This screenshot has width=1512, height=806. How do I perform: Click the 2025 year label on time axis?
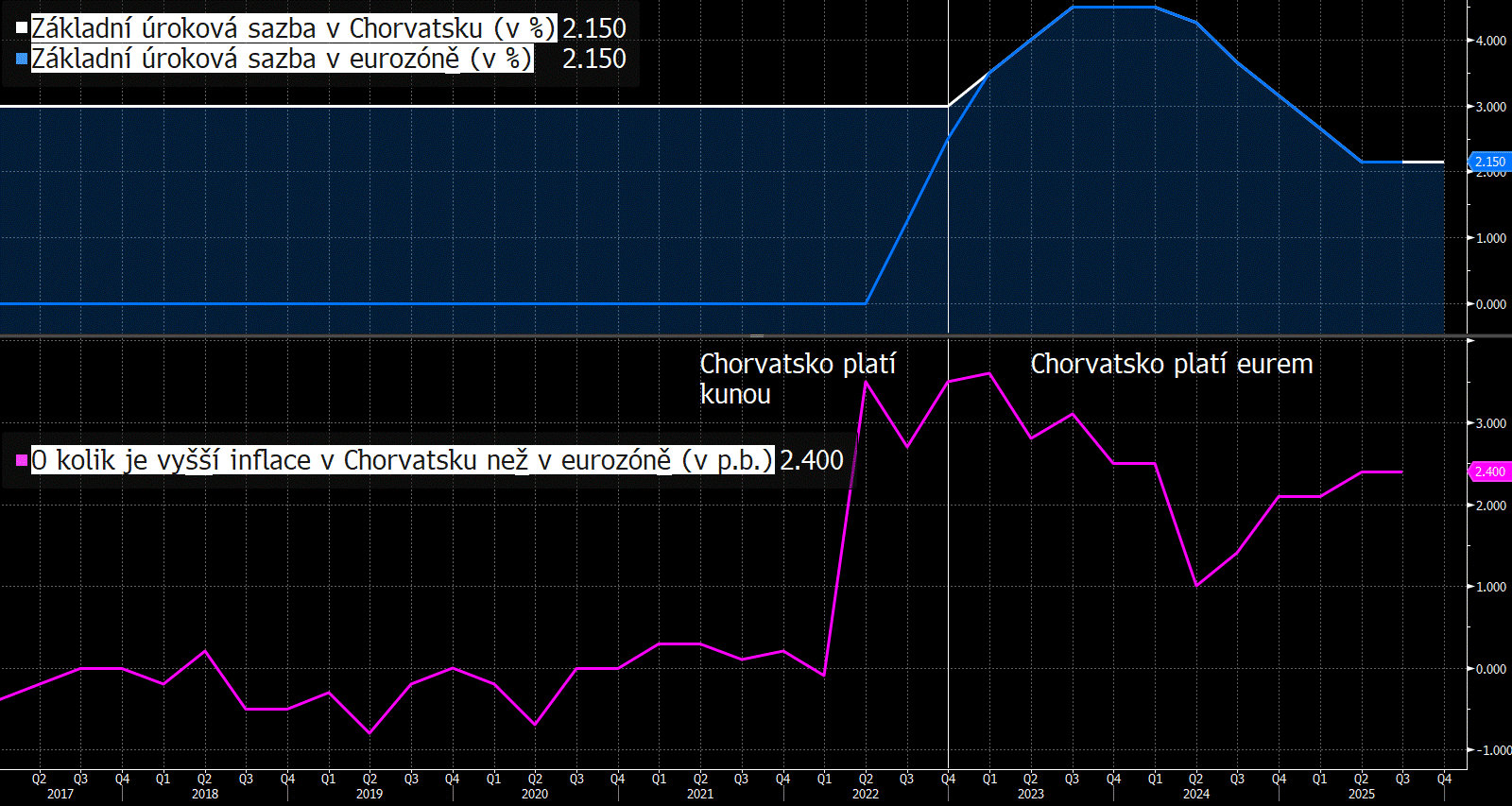pos(1361,794)
